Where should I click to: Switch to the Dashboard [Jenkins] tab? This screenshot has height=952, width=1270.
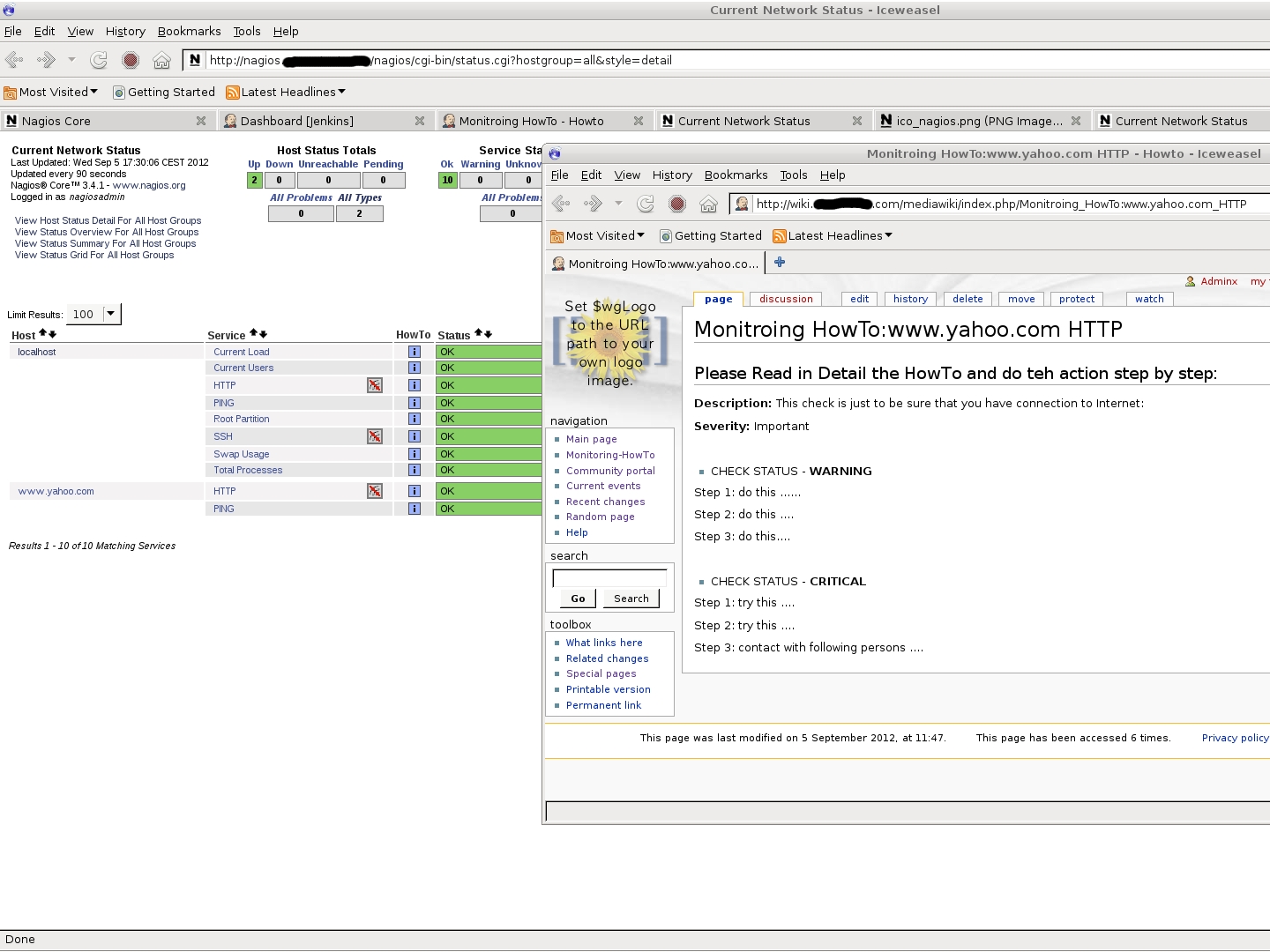coord(297,121)
